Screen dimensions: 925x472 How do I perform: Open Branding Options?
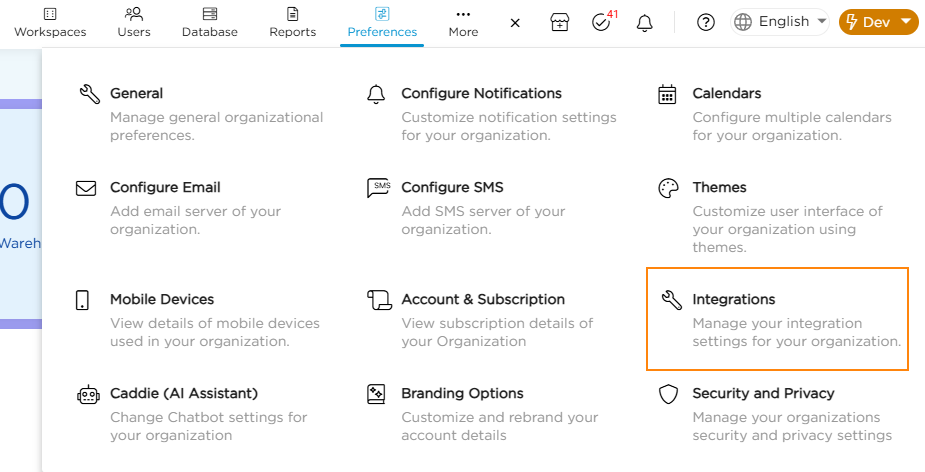pyautogui.click(x=462, y=394)
